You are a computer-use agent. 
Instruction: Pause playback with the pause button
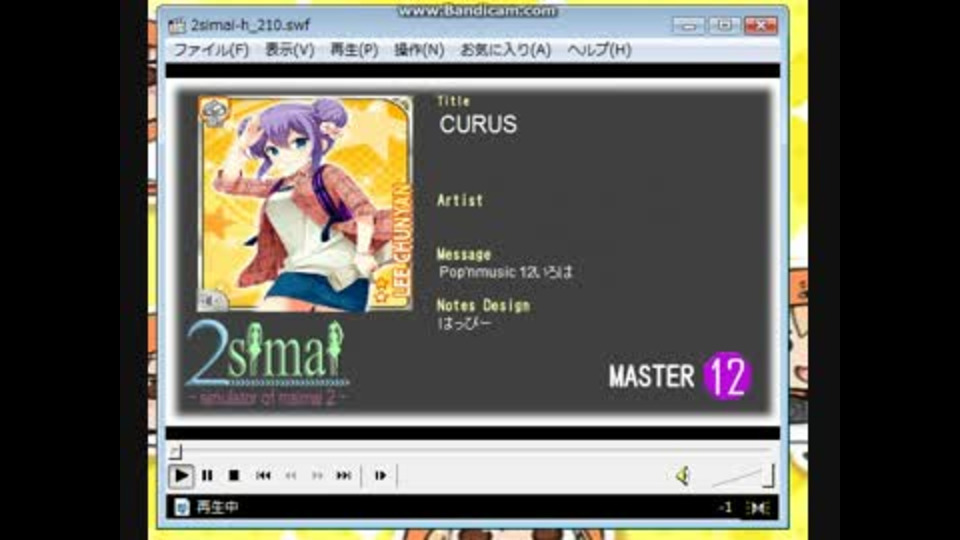click(207, 476)
